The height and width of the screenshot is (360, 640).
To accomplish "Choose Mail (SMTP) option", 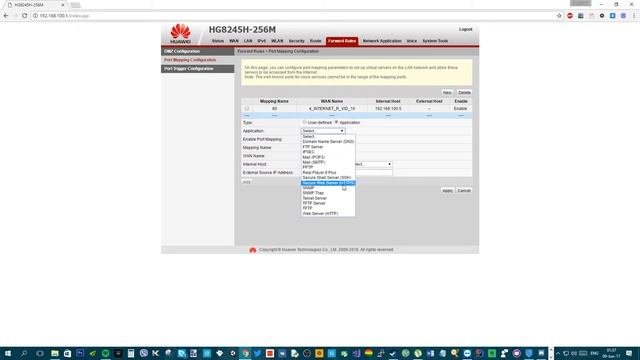I will click(x=328, y=162).
